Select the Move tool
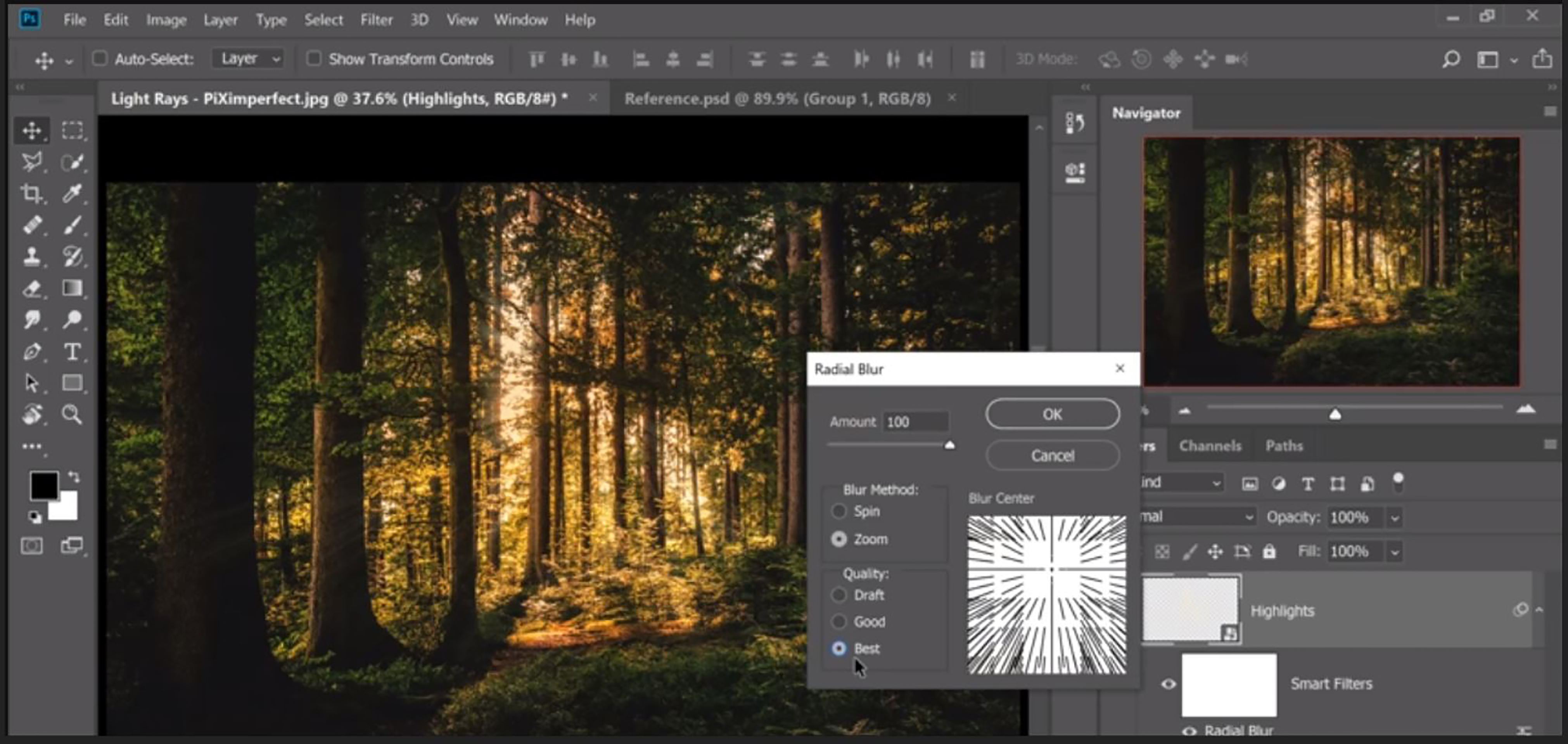 pyautogui.click(x=32, y=130)
